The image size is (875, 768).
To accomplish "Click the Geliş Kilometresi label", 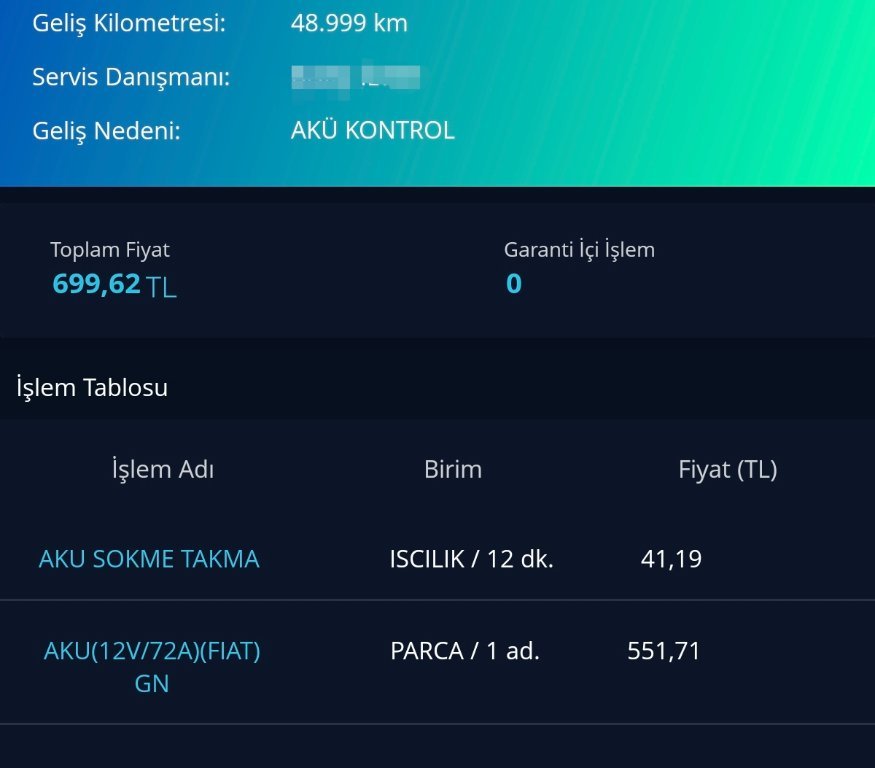I will (x=129, y=23).
